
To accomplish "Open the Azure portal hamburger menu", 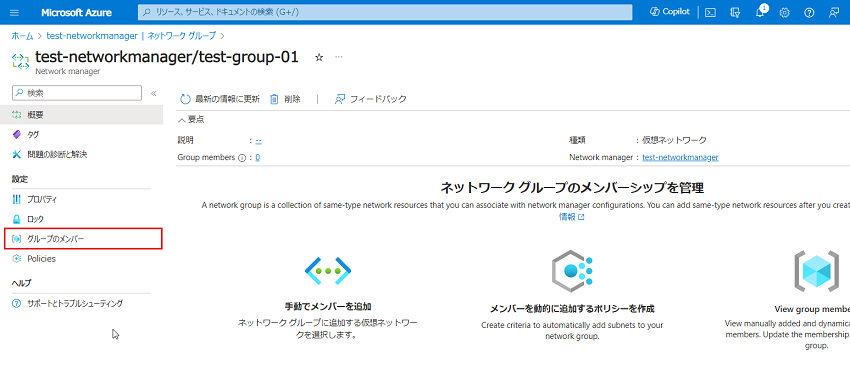I will [15, 12].
